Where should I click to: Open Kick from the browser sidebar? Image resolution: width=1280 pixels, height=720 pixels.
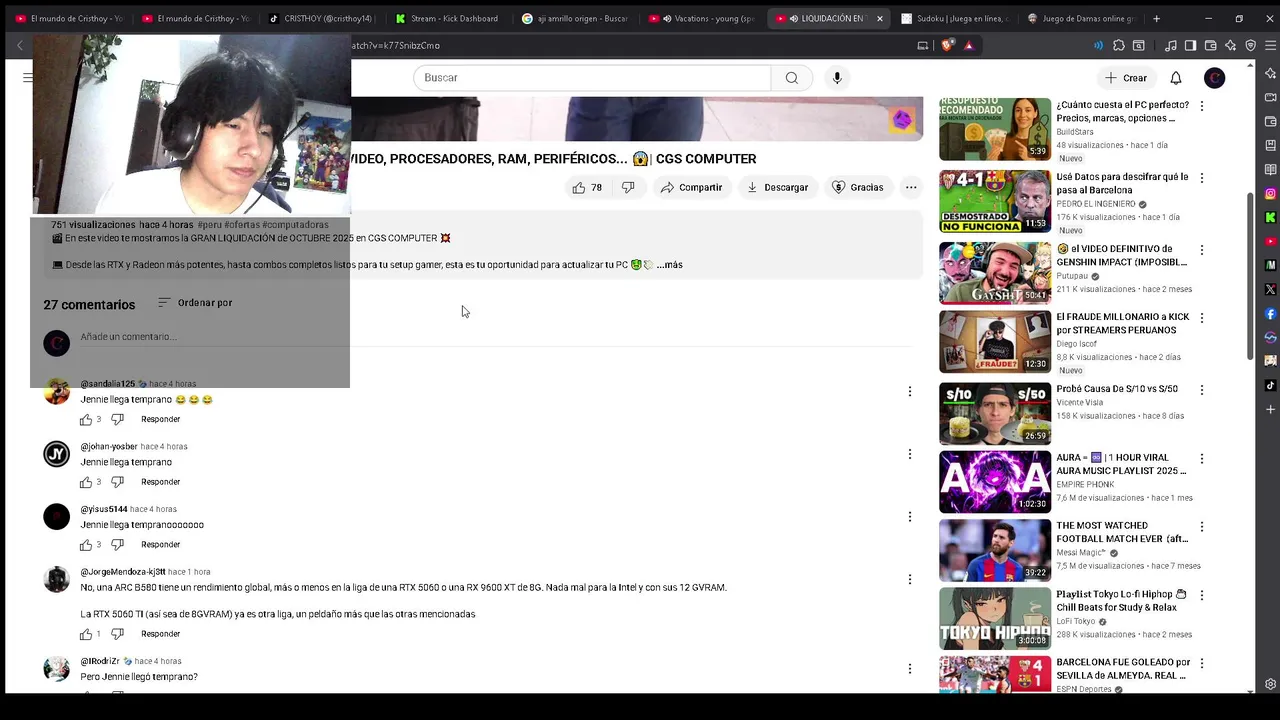tap(1270, 217)
